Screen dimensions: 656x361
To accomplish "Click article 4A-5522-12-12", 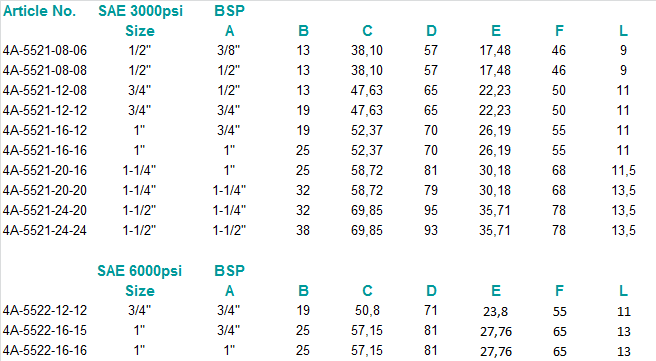I will coord(45,310).
